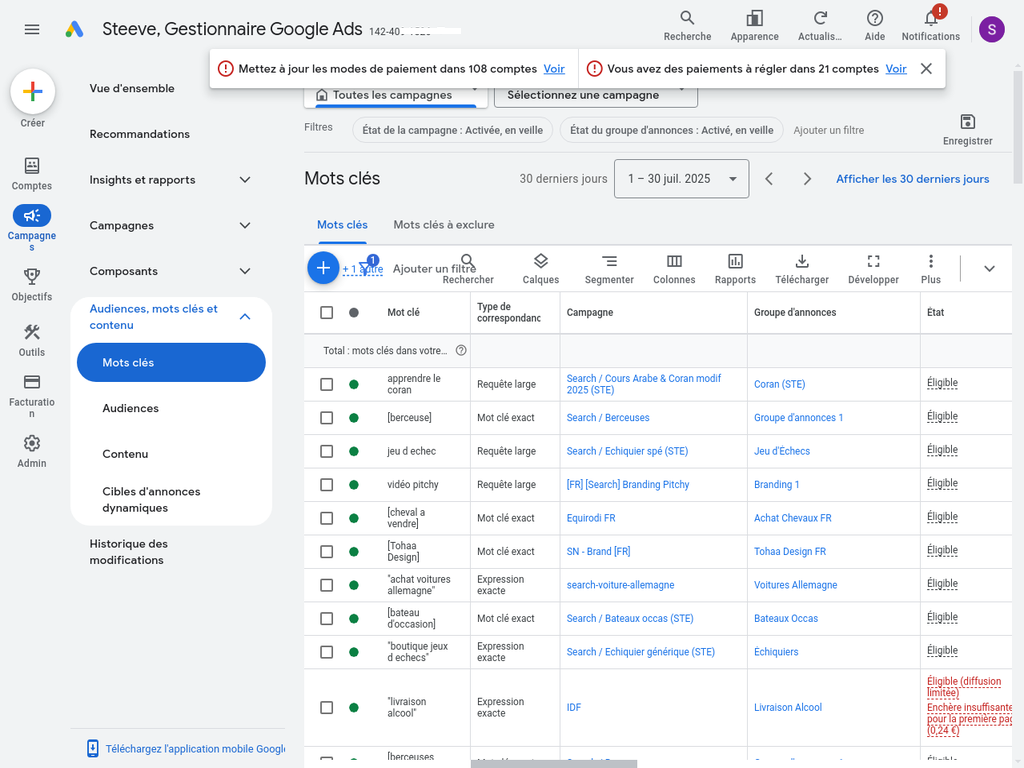Open Admin gear in the sidebar

click(31, 451)
